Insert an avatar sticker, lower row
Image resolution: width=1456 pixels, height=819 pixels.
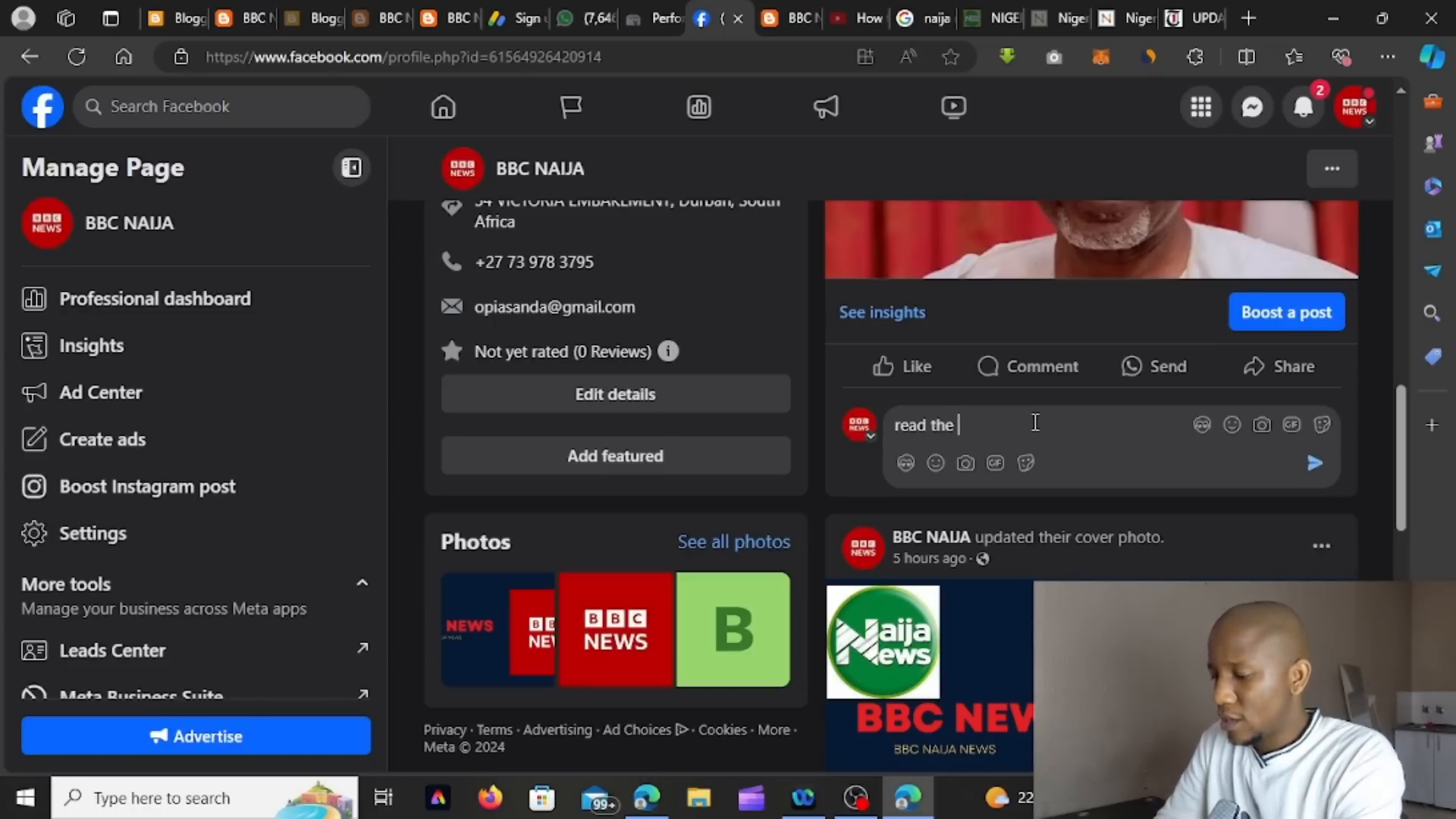point(905,463)
